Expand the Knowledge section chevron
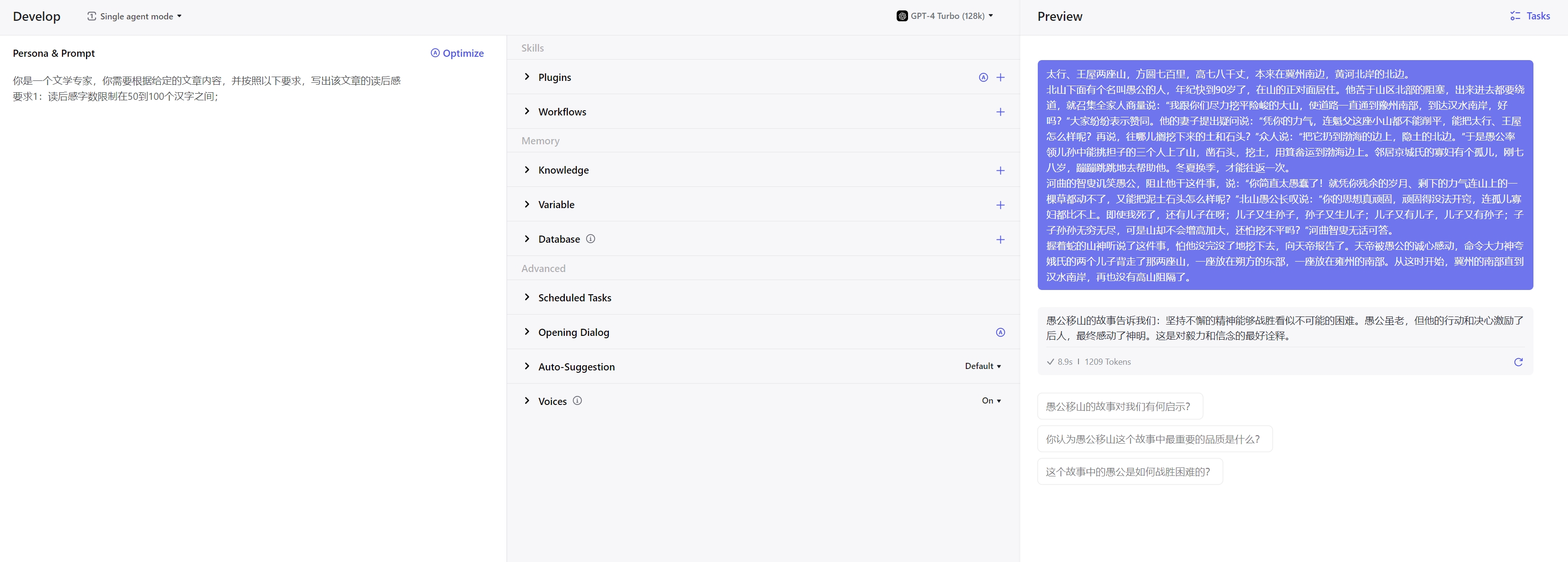 [x=527, y=170]
